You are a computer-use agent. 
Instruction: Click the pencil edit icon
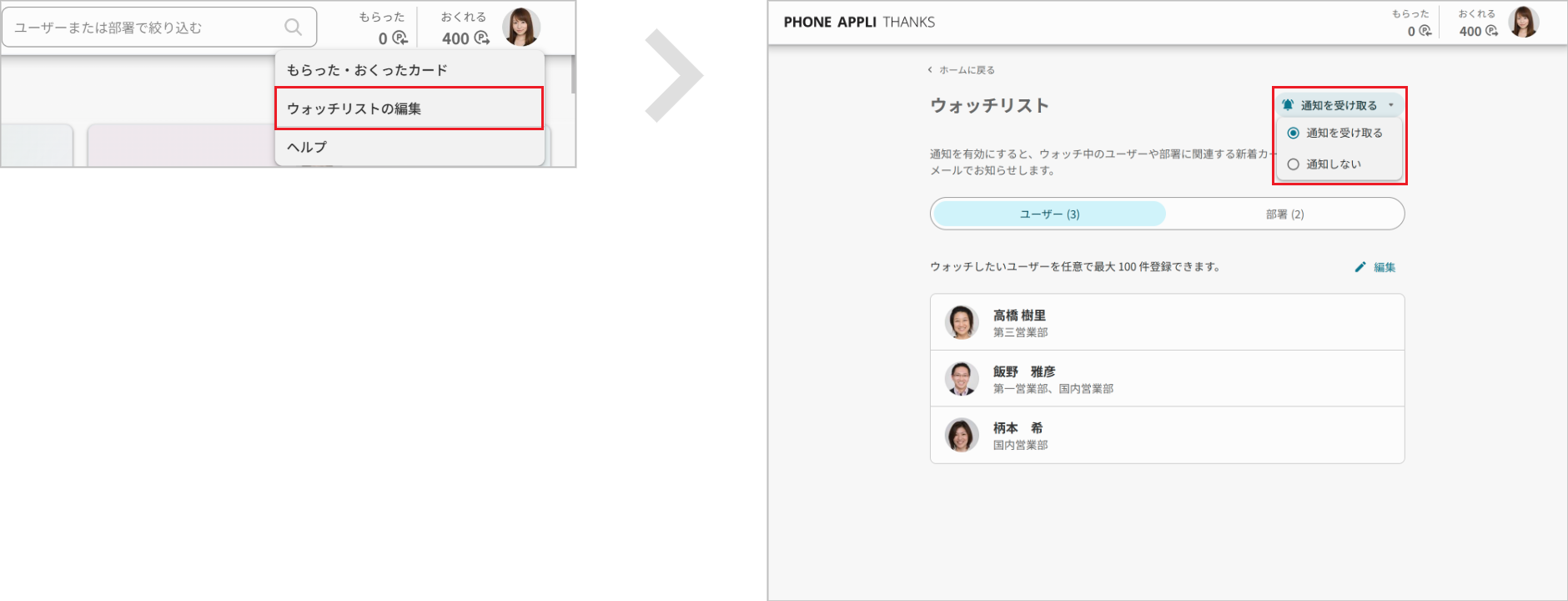(1360, 267)
